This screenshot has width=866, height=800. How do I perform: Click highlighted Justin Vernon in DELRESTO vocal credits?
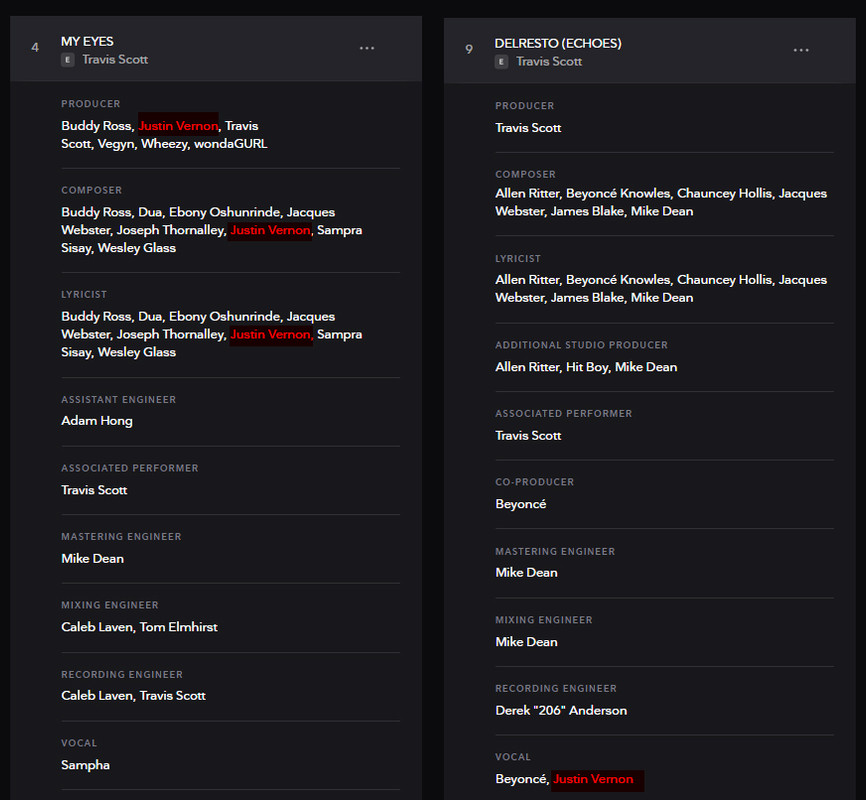[593, 779]
